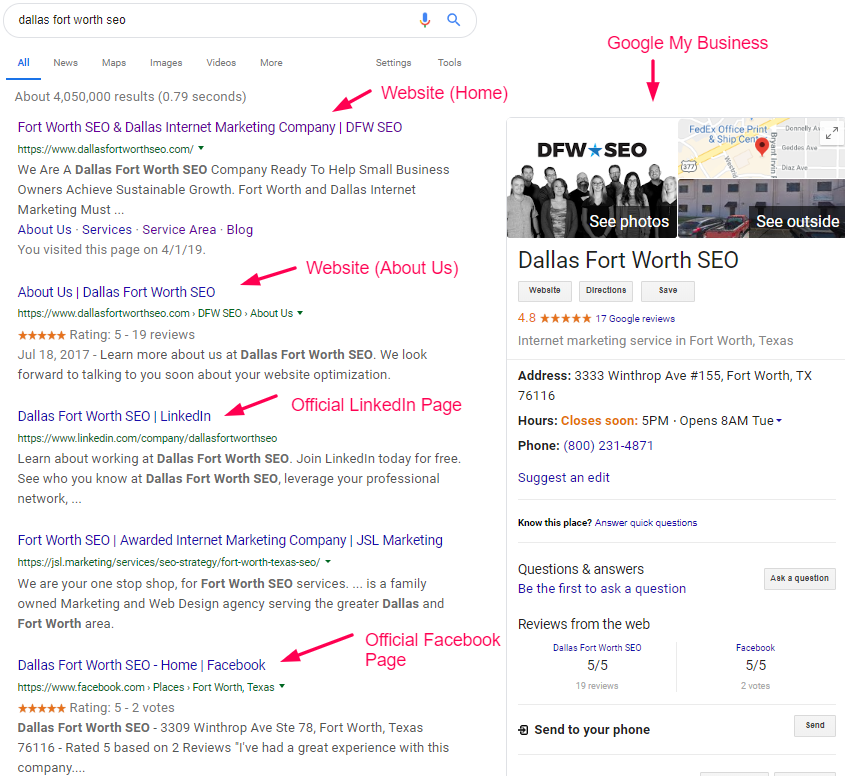
Task: Expand dropdown arrow after 'Places › Fort Worth, Texas'
Action: (282, 687)
